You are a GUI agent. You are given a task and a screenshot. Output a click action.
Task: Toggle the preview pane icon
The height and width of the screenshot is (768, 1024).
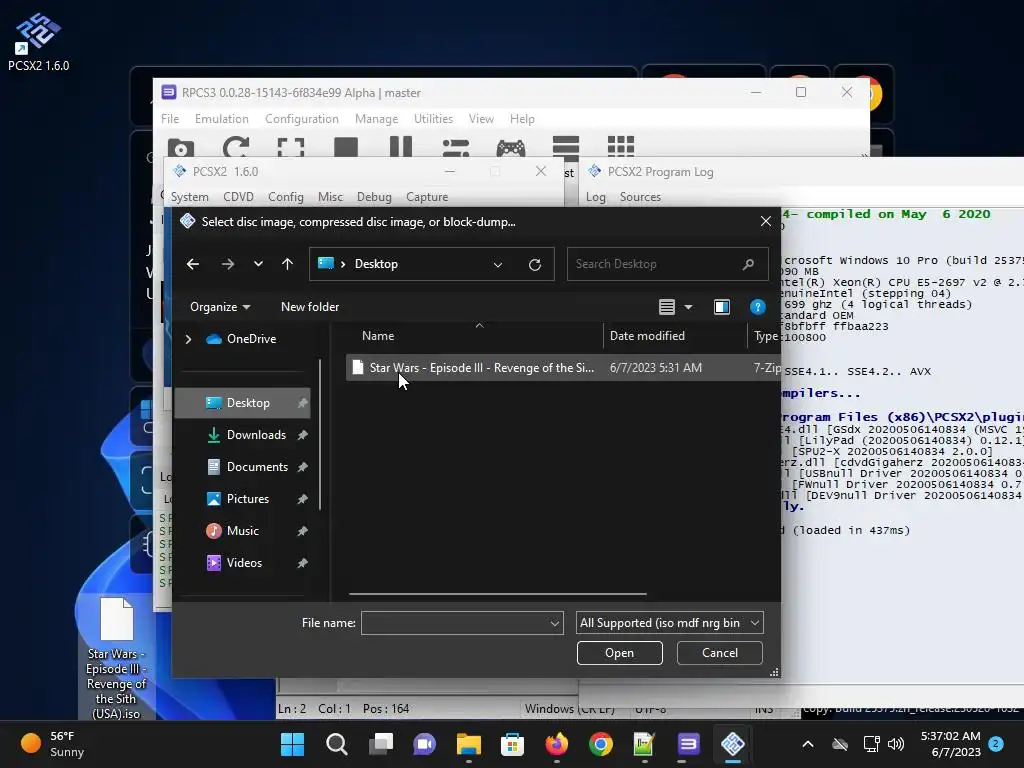[722, 307]
